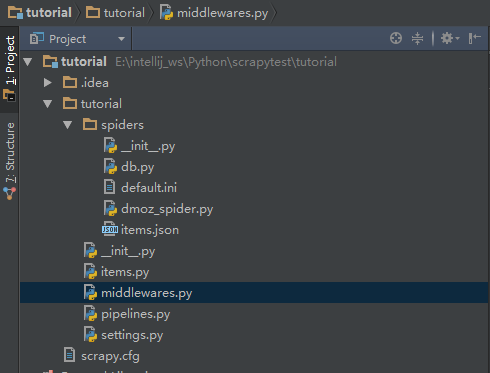Expand the .idea folder
490x373 pixels.
48,83
